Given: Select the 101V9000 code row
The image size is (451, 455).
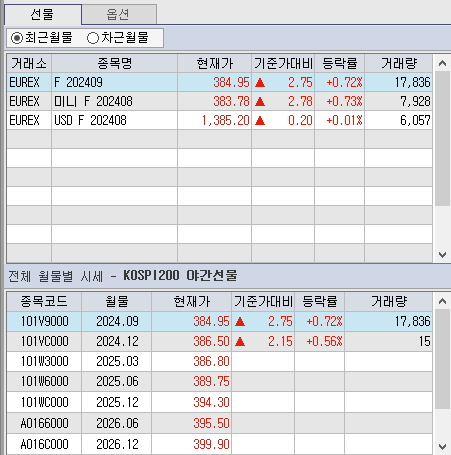Looking at the screenshot, I should point(220,321).
